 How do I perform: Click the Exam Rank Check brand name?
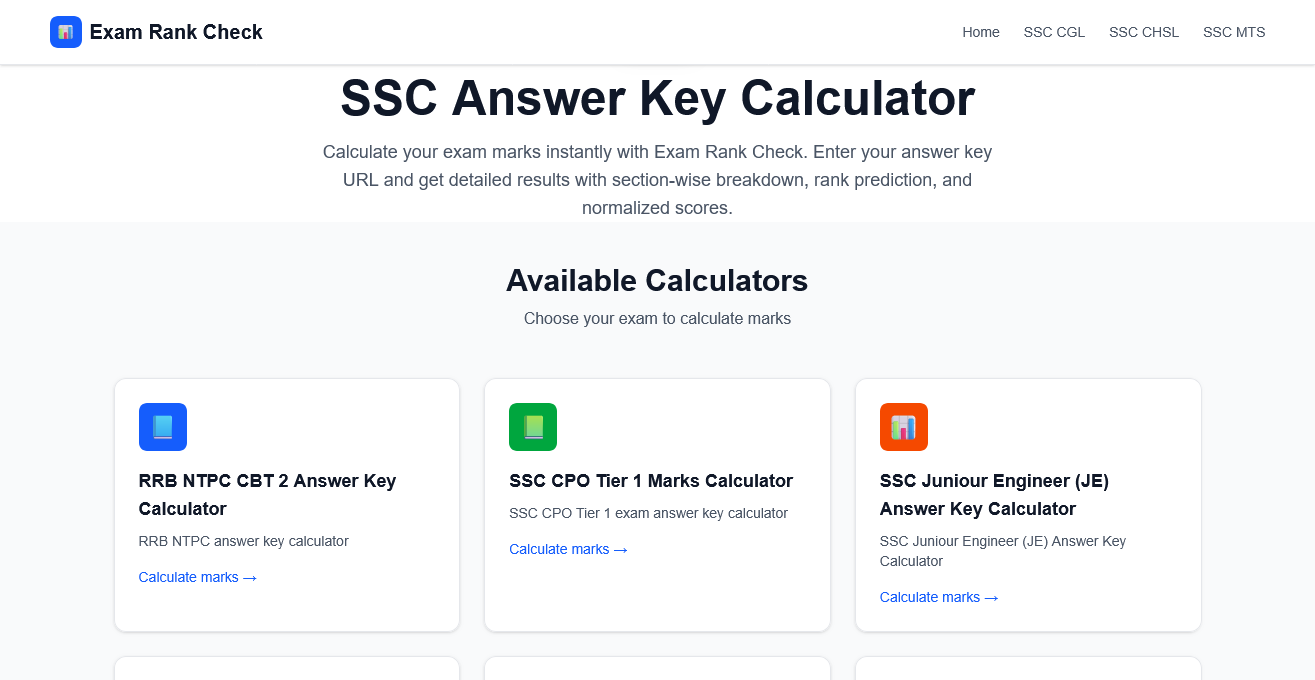pos(176,32)
